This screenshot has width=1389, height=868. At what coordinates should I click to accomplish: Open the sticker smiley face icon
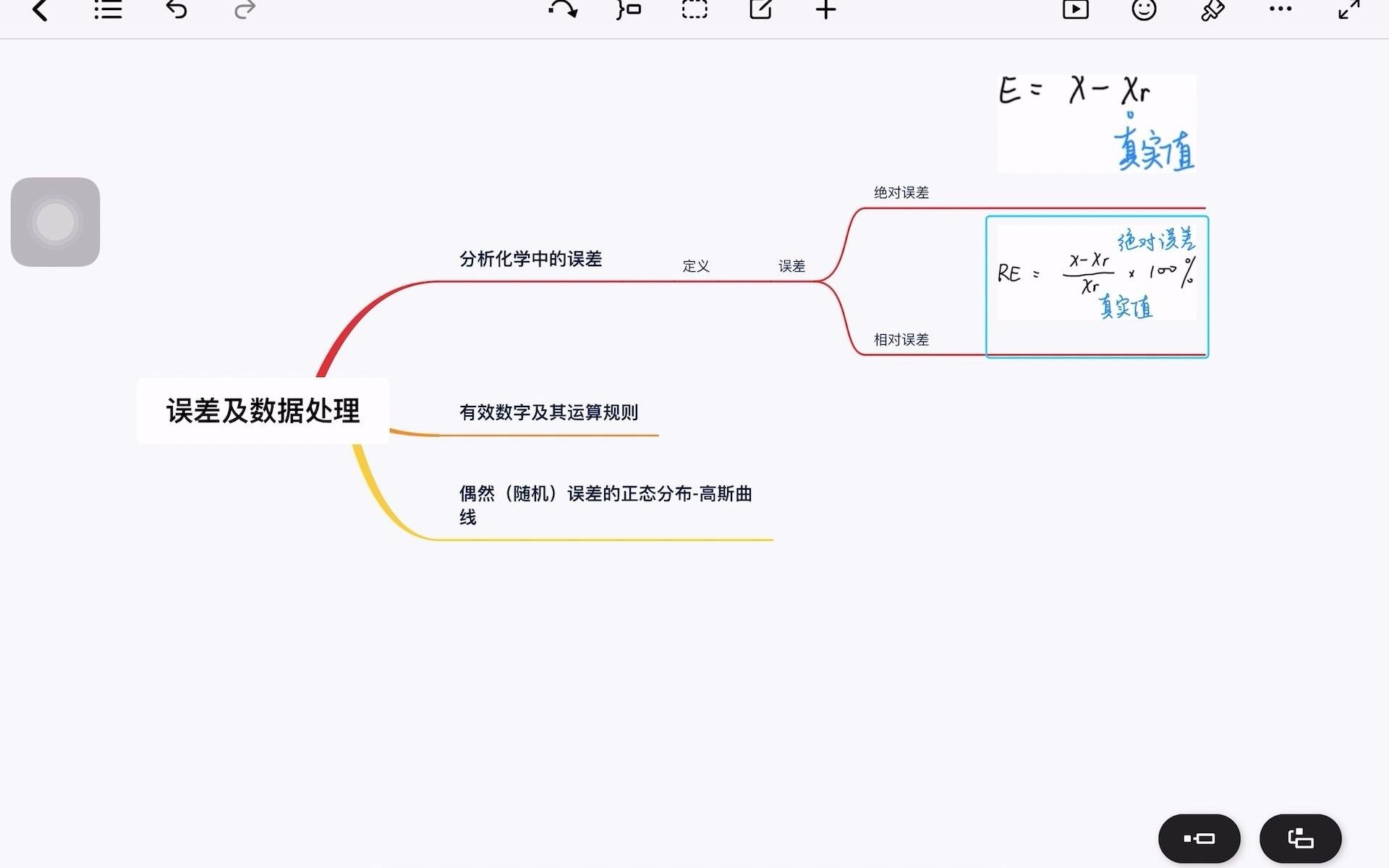(1144, 10)
